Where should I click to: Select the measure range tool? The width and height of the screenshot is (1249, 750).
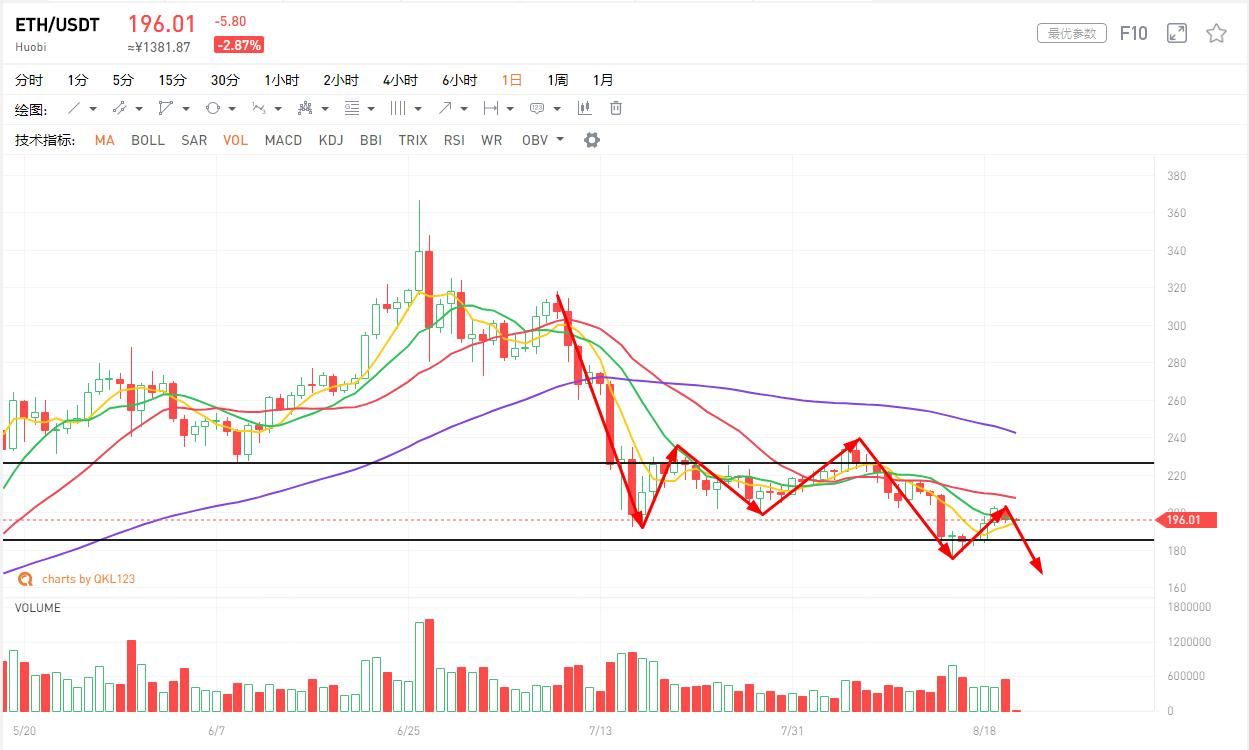[x=490, y=108]
